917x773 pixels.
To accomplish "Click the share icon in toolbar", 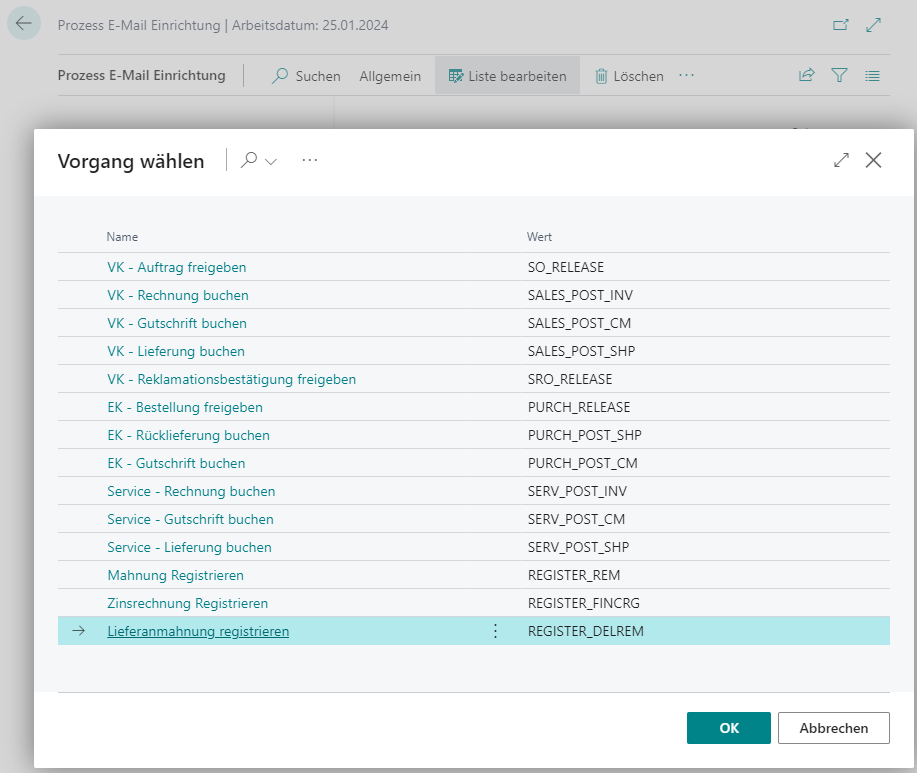I will (806, 76).
